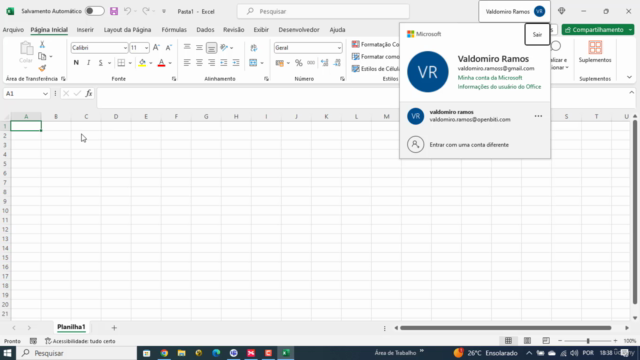Align cell text to the left
This screenshot has height=360, width=640.
(187, 63)
